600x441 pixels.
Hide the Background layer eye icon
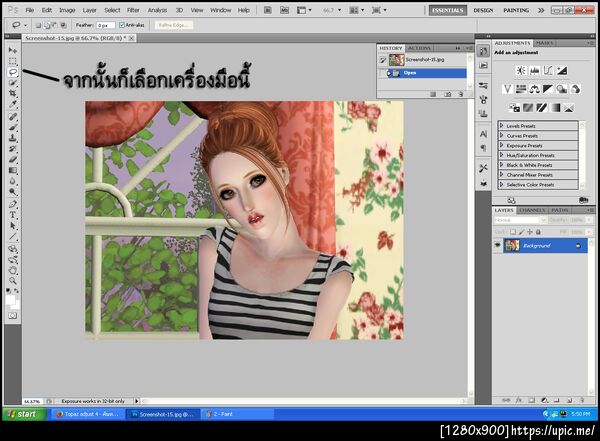point(497,245)
